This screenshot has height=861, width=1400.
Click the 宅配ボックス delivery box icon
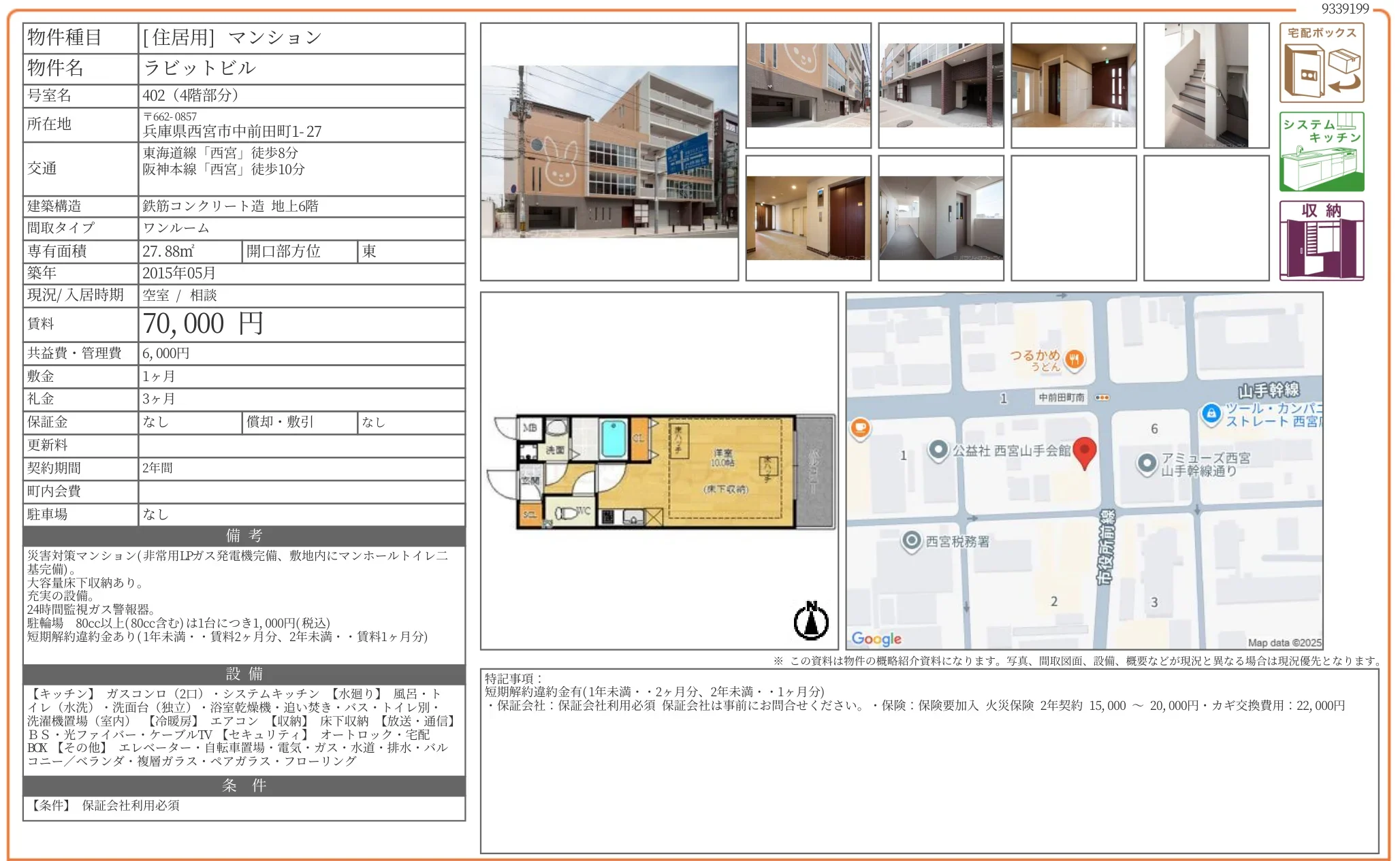1321,63
